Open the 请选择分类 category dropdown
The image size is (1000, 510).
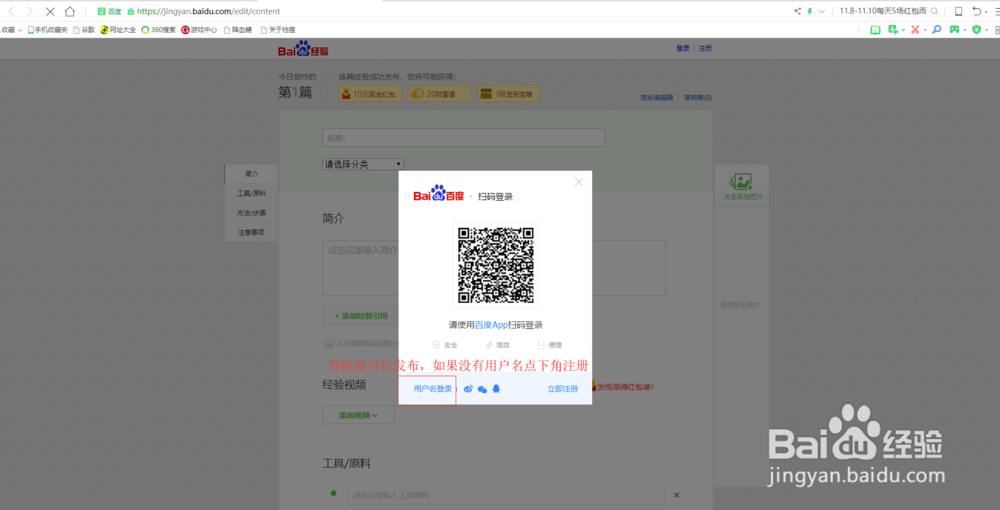[x=363, y=164]
